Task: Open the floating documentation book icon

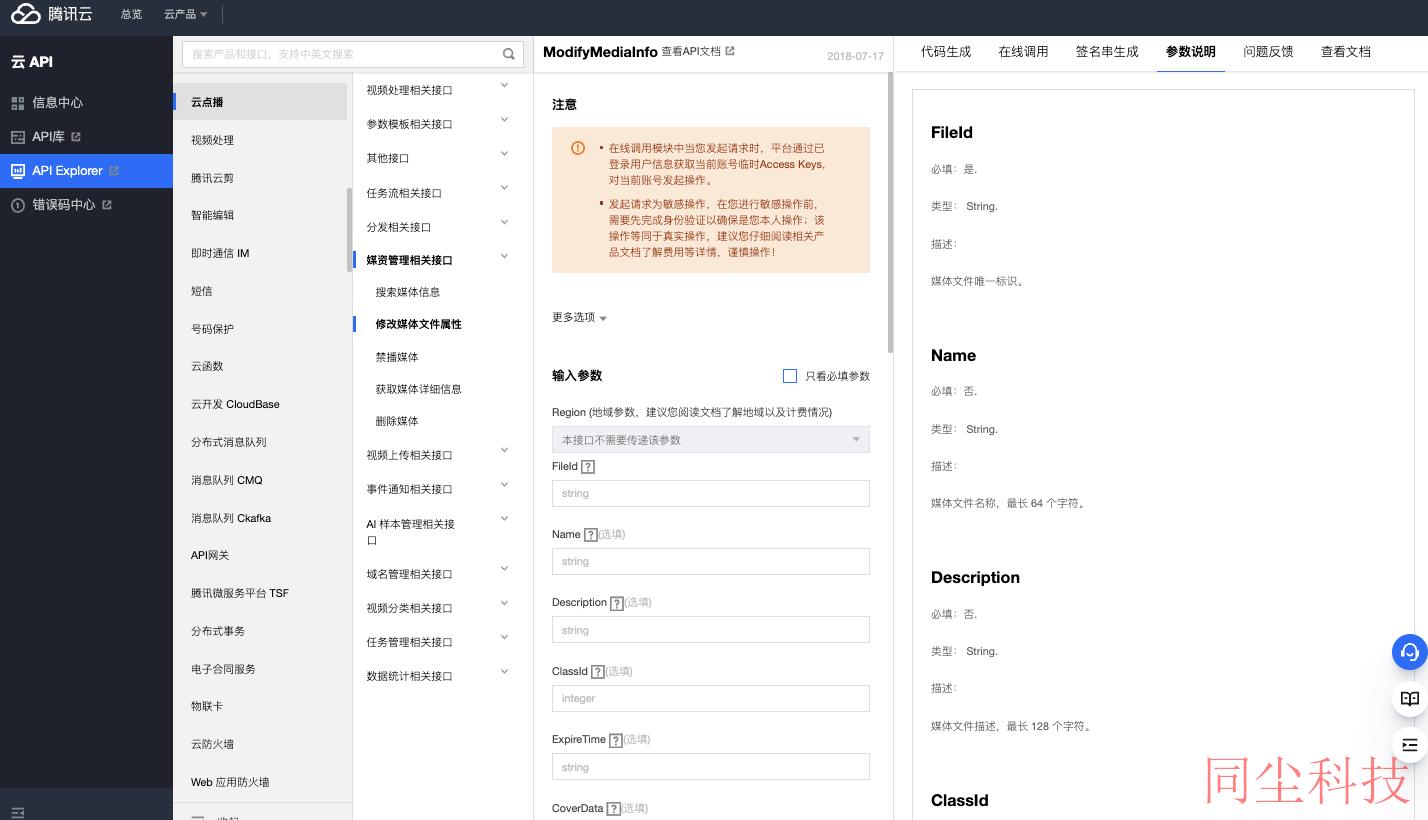Action: coord(1410,699)
